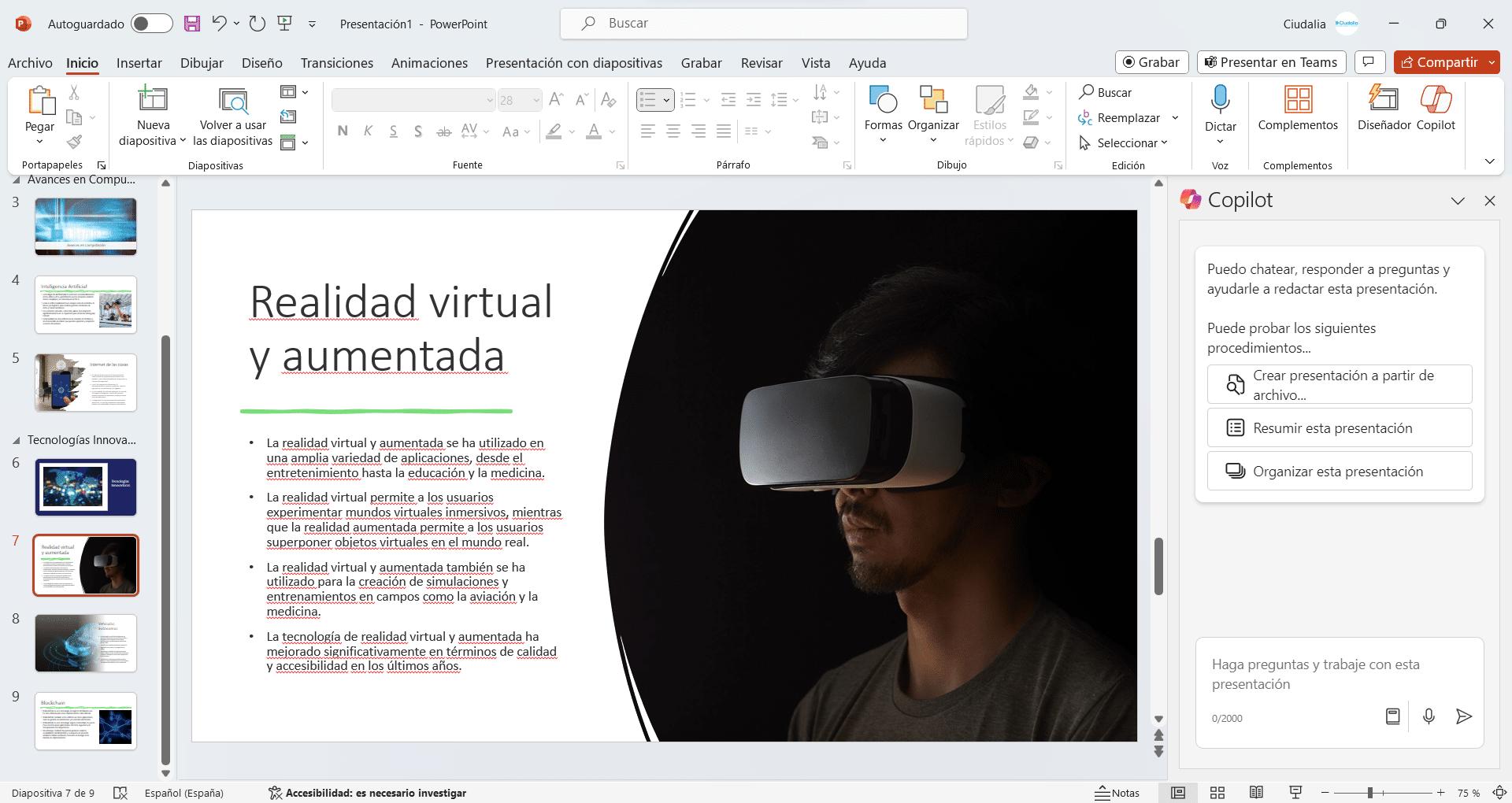The width and height of the screenshot is (1512, 803).
Task: Open the Animaciones ribbon tab
Action: 429,63
